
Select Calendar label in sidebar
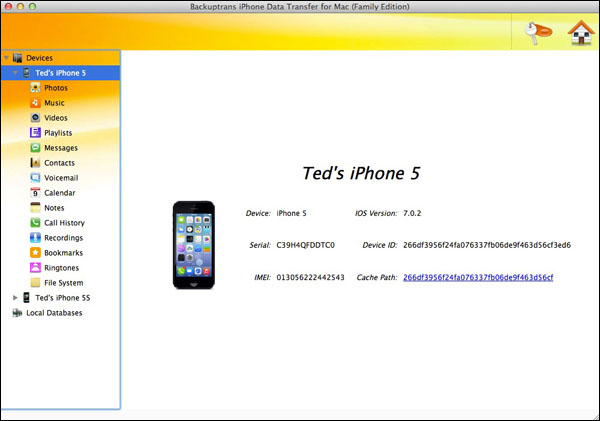[60, 193]
